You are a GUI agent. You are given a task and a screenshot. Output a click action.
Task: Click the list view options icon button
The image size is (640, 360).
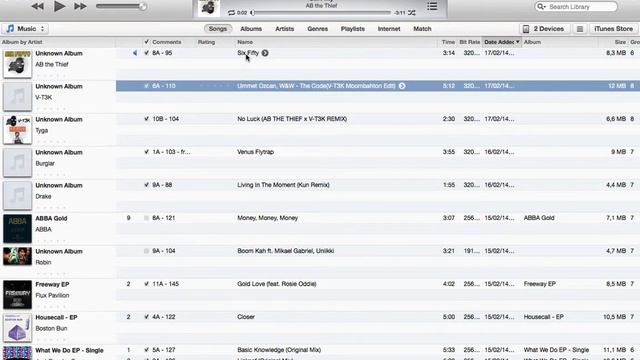click(x=580, y=29)
